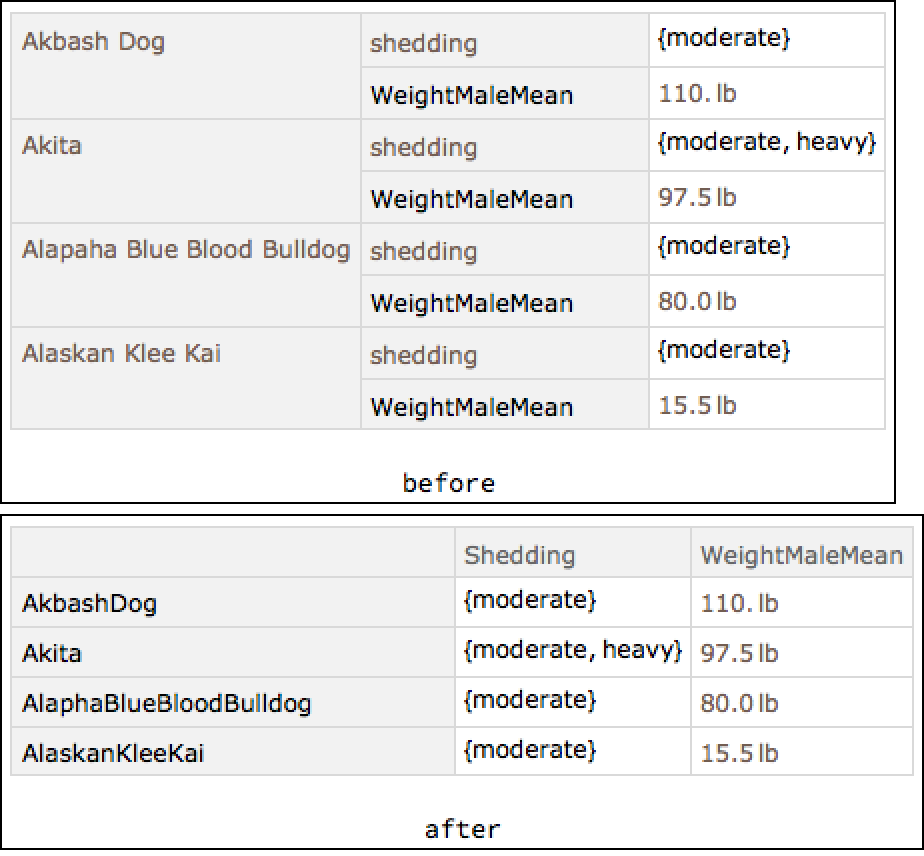
Task: Select 'AlaphaBlueBloodBulldog' row key in after table
Action: 166,703
